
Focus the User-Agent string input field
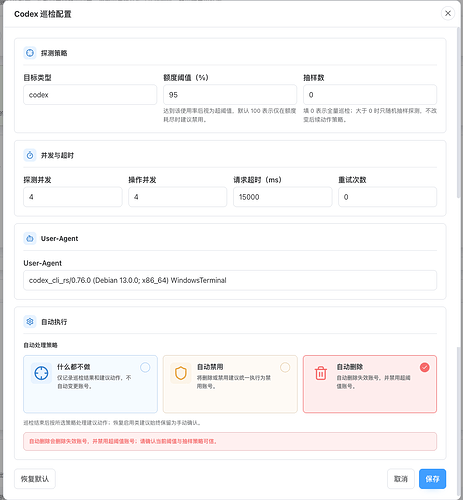(x=230, y=280)
